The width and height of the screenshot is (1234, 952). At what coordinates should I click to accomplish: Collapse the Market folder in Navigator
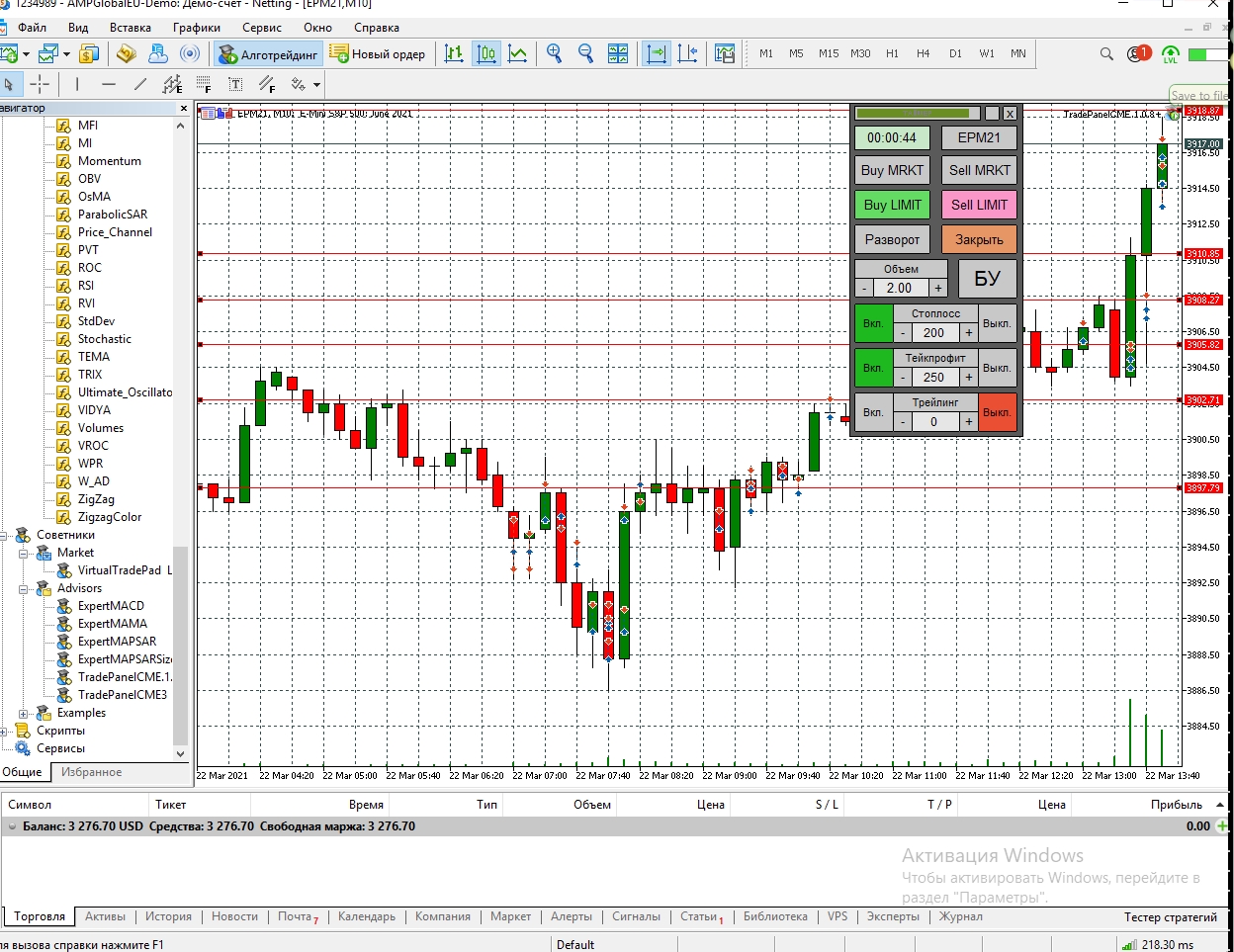click(x=24, y=553)
